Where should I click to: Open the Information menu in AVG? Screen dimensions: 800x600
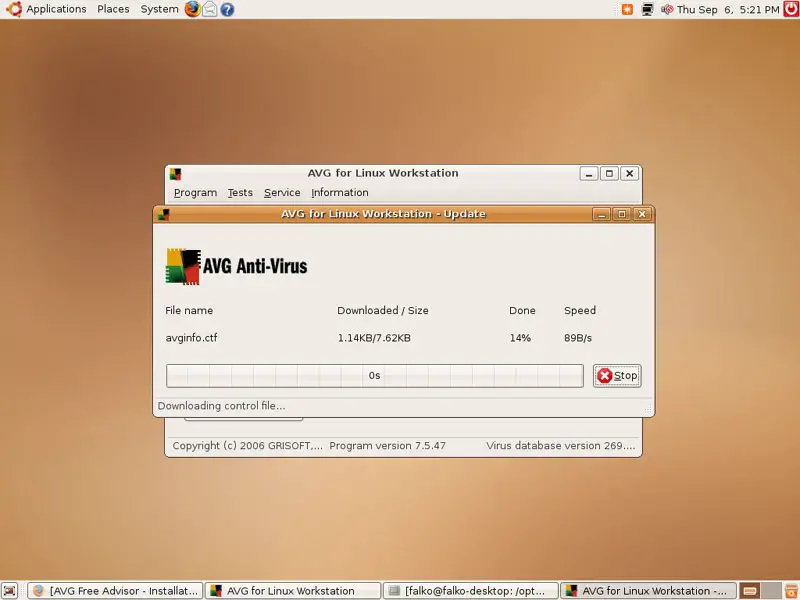340,193
